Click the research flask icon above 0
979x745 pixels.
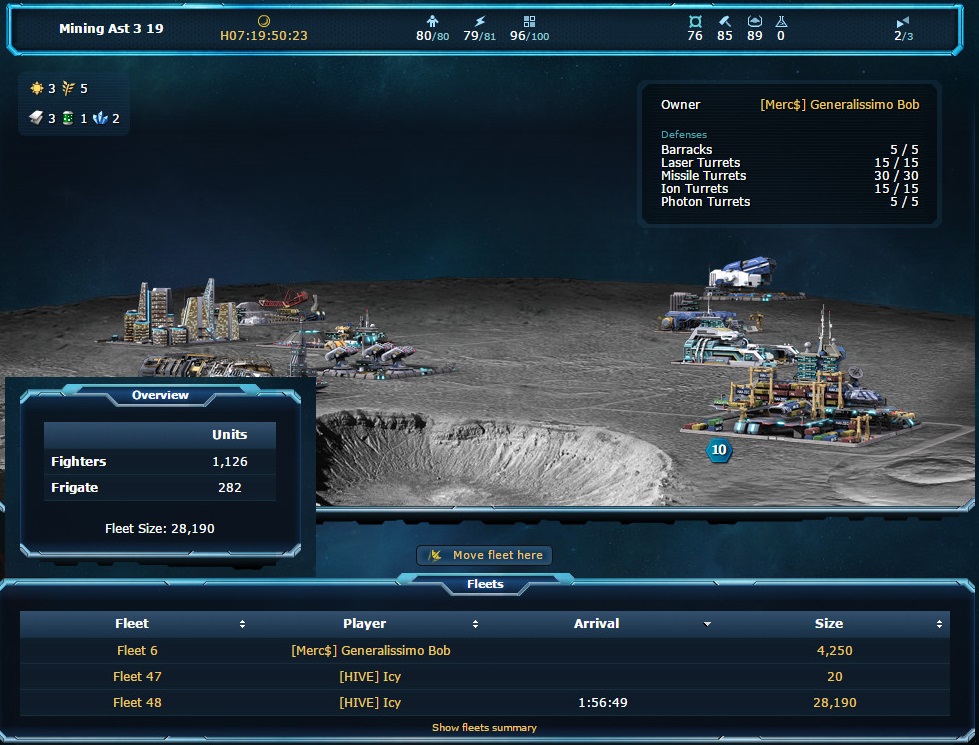click(781, 21)
